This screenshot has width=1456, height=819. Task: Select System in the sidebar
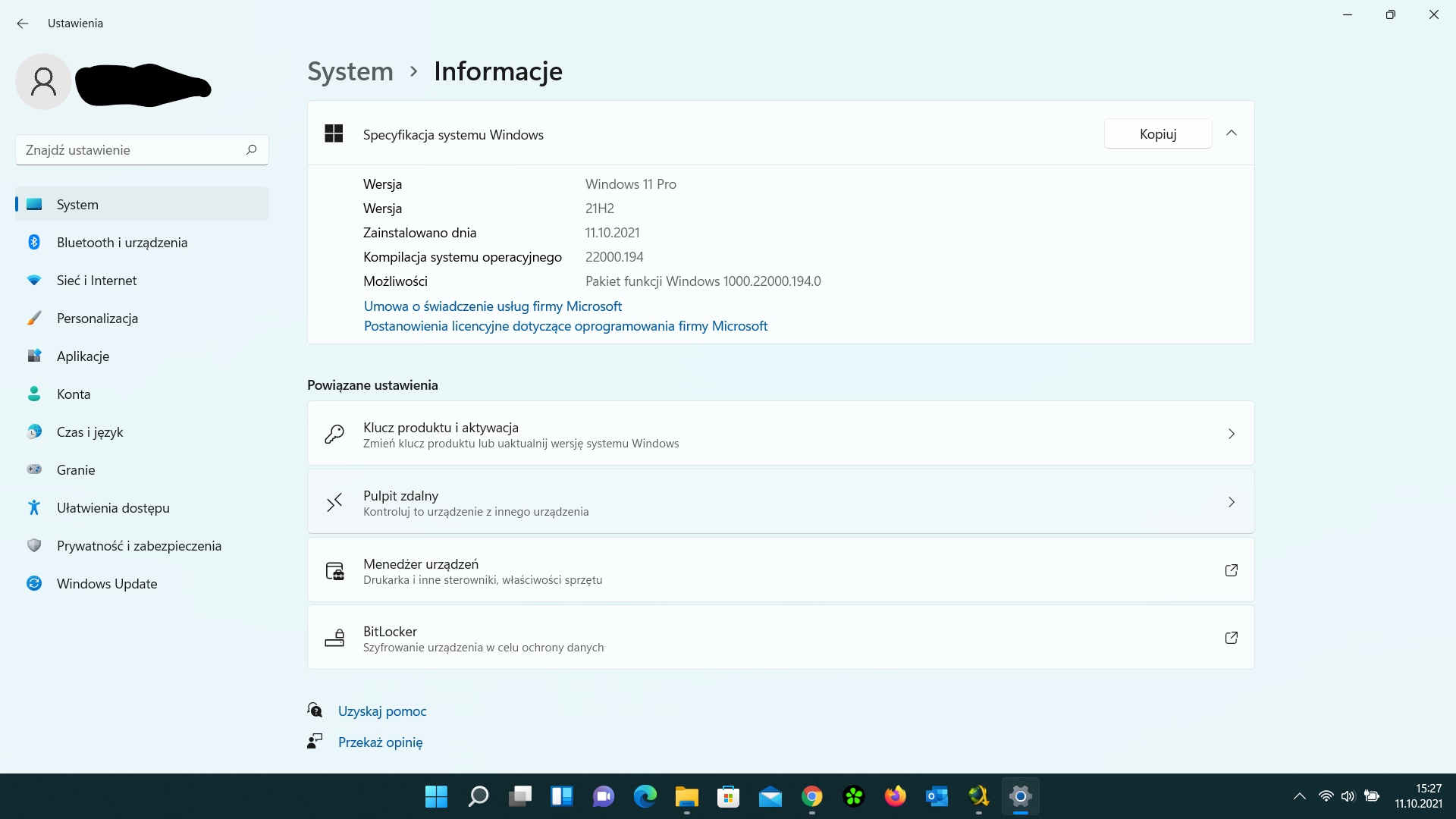coord(142,204)
